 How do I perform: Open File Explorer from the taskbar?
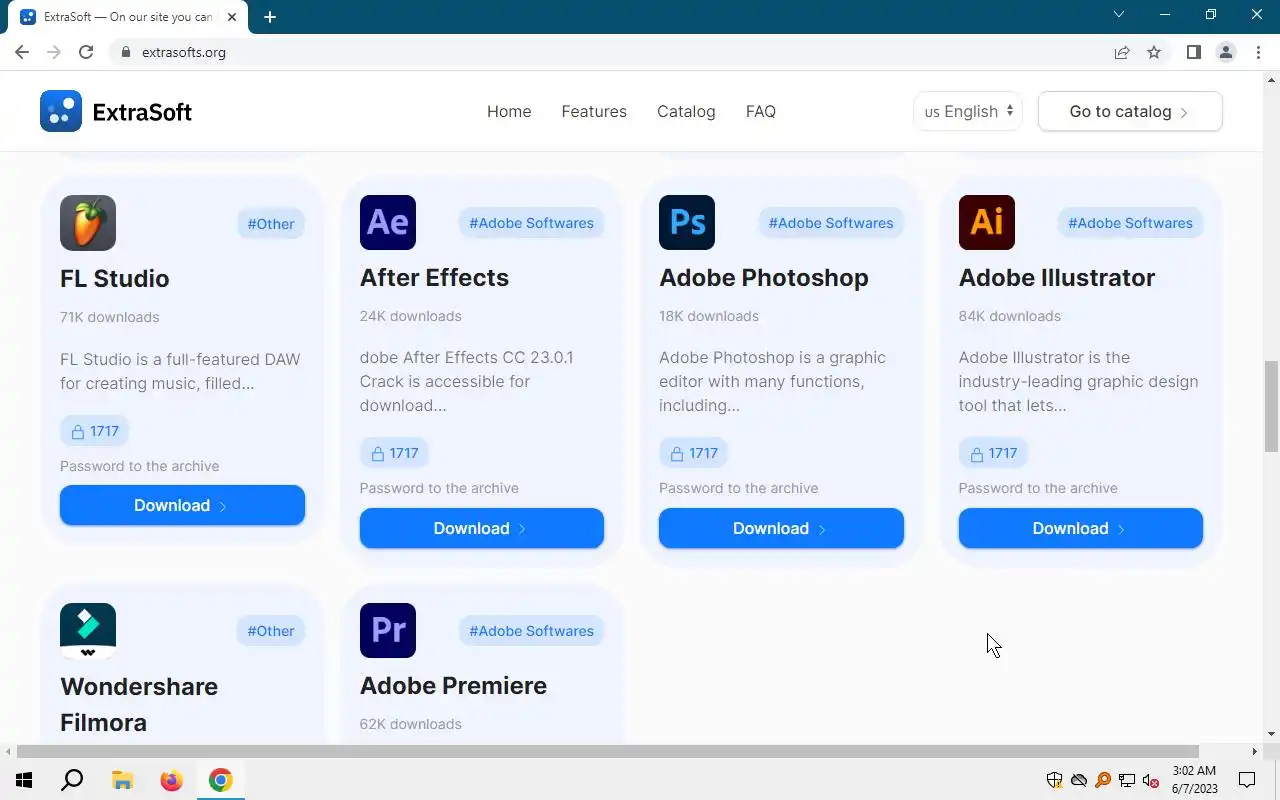coord(122,780)
